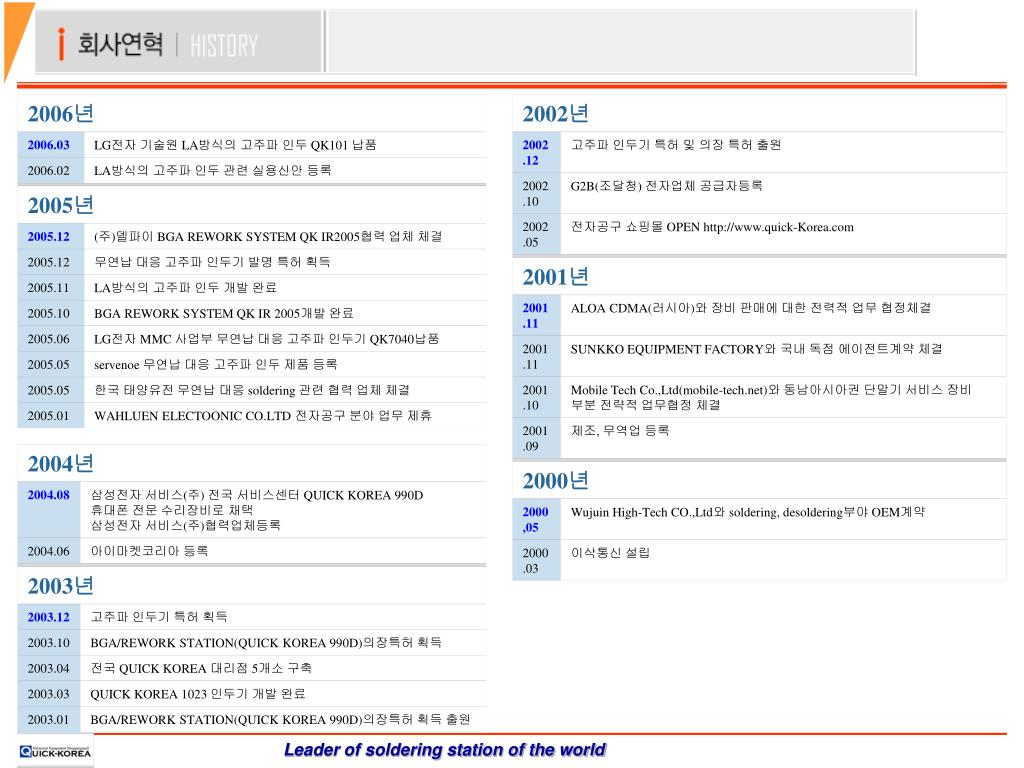Click the 2004.06 date cell
Image resolution: width=1024 pixels, height=768 pixels.
pyautogui.click(x=48, y=551)
